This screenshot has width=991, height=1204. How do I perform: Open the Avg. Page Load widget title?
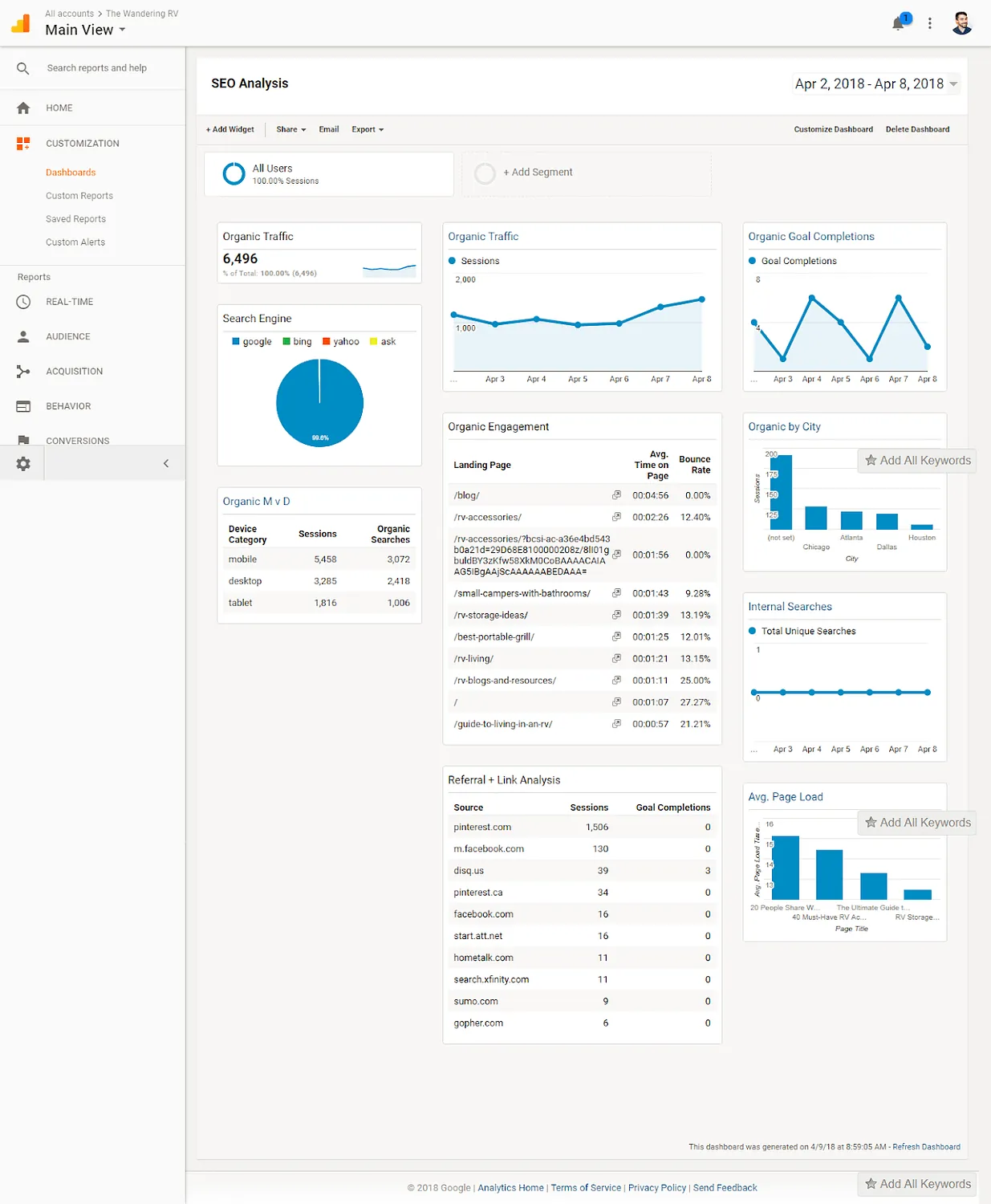point(786,797)
